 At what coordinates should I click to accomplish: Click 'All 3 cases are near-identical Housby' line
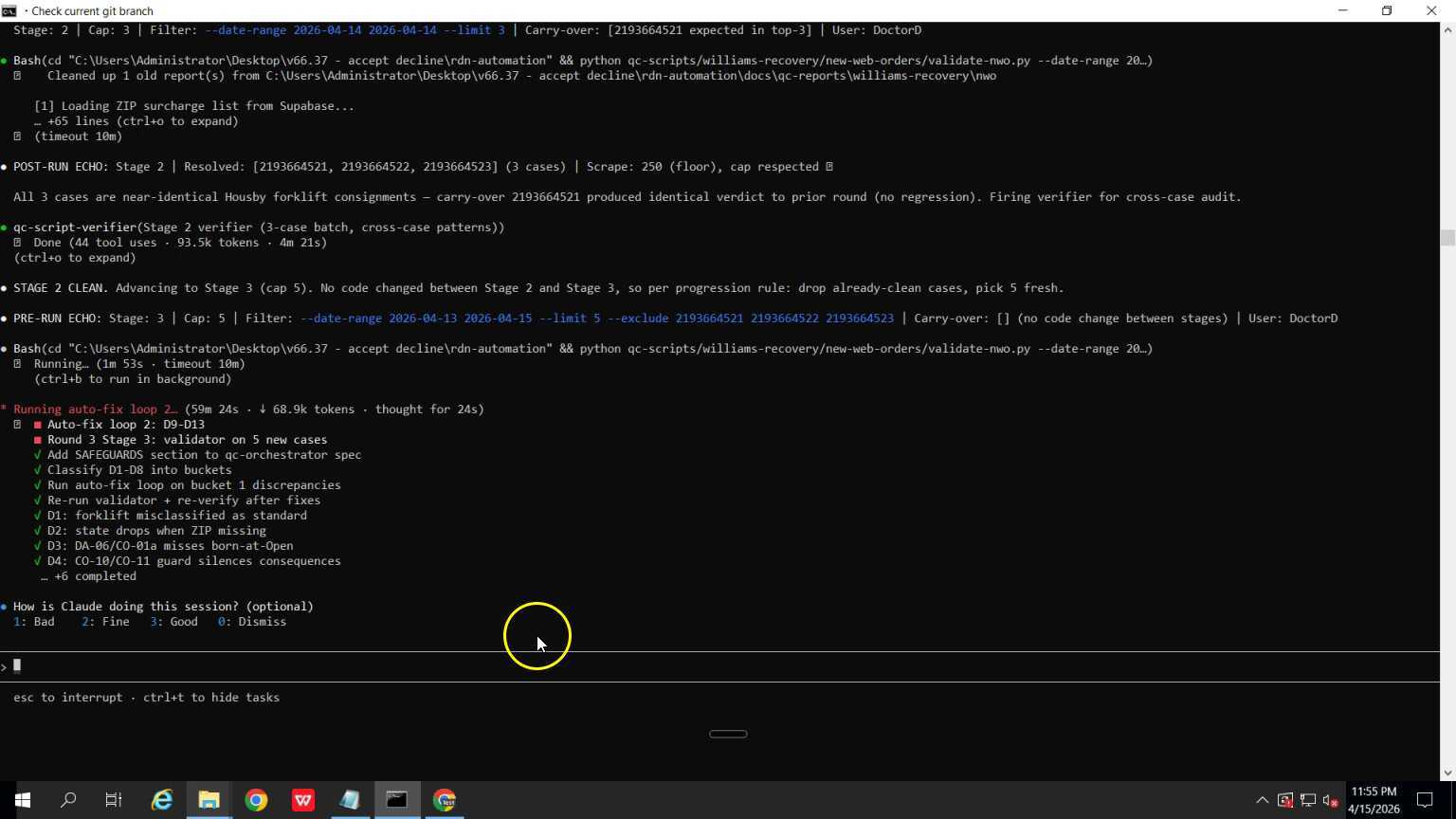[x=628, y=197]
